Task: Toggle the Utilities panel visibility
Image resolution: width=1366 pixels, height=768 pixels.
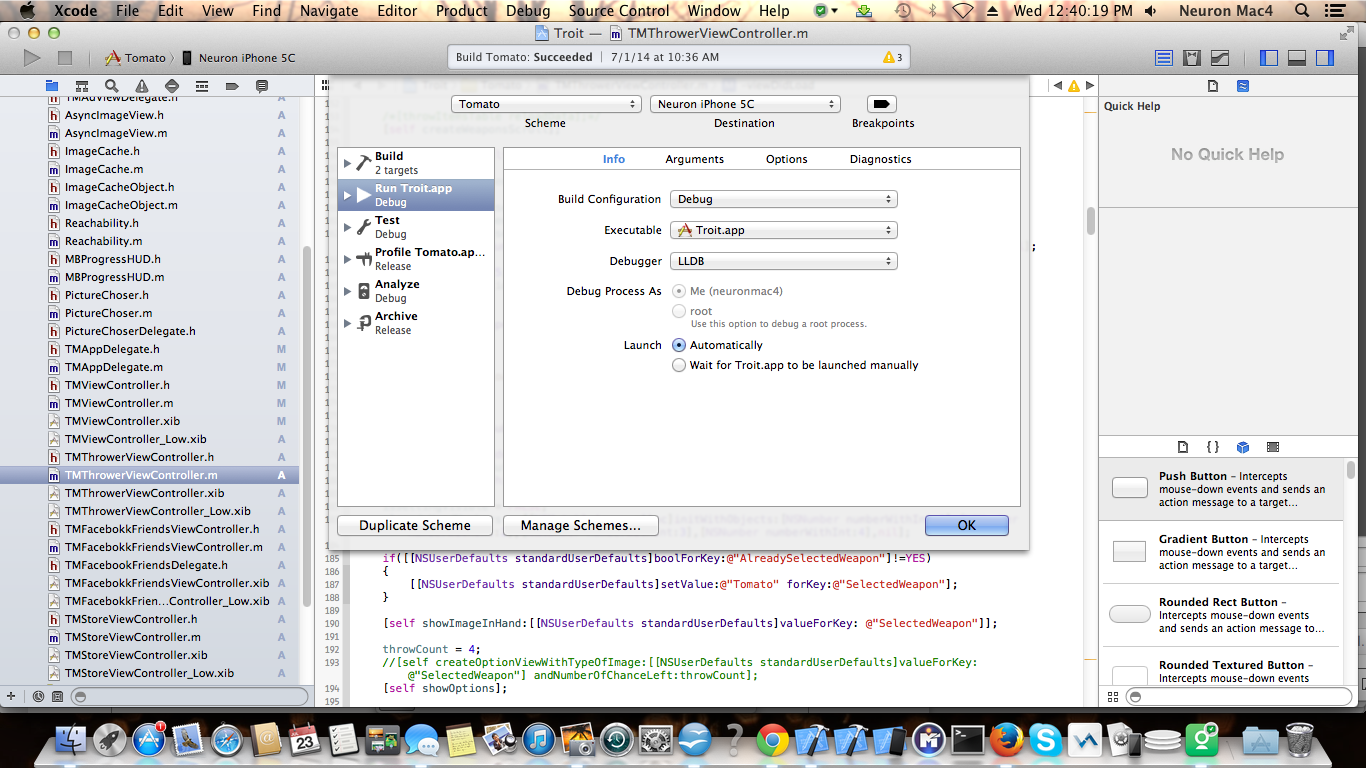Action: 1325,58
